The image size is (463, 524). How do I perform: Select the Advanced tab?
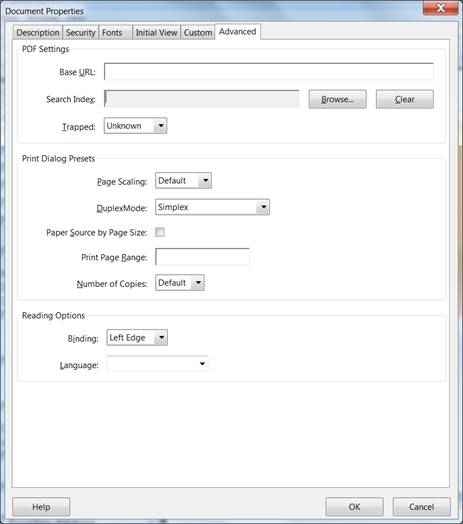238,32
